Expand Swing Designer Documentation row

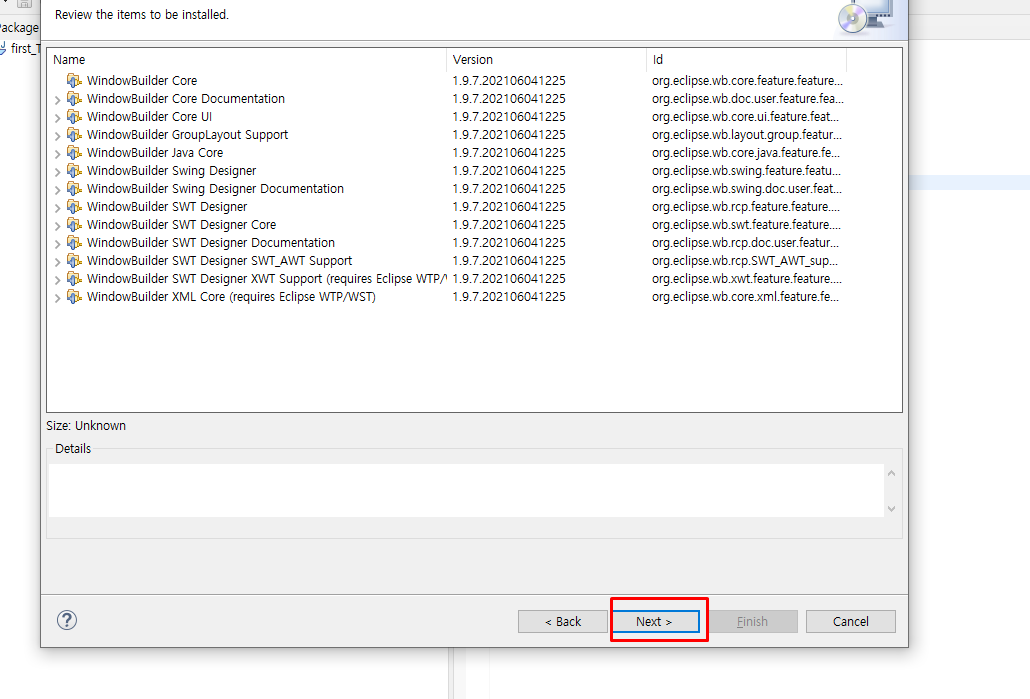tap(57, 190)
